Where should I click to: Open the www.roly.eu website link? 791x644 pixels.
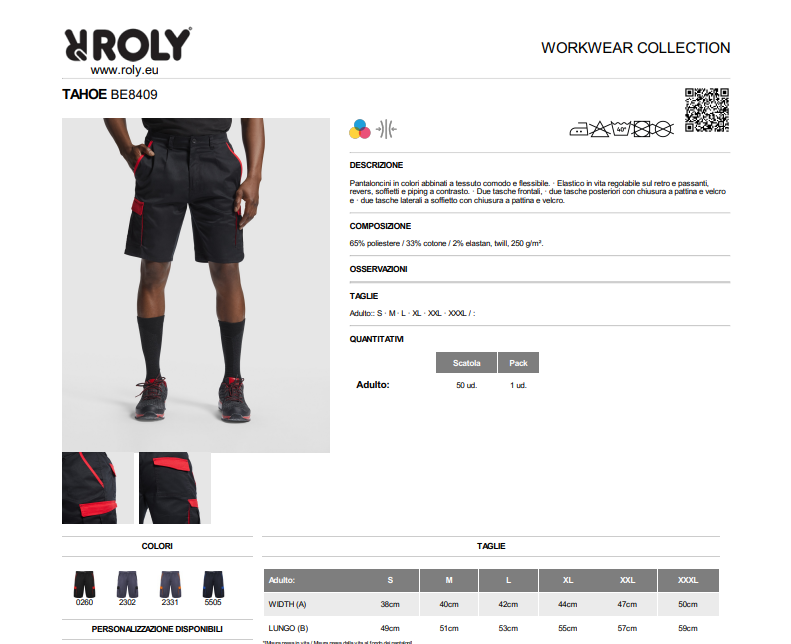(x=125, y=70)
